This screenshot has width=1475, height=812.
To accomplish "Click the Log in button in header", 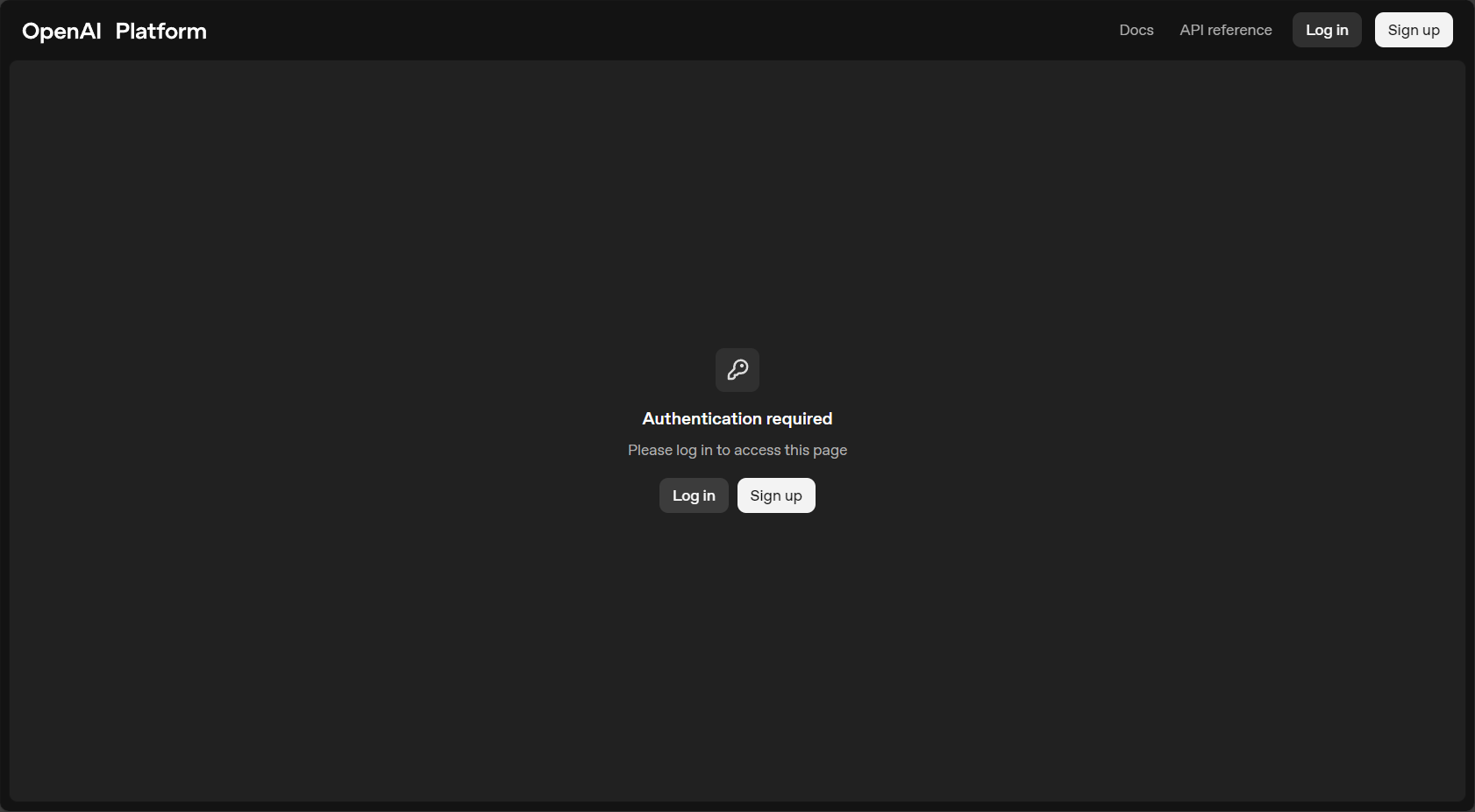I will point(1327,30).
